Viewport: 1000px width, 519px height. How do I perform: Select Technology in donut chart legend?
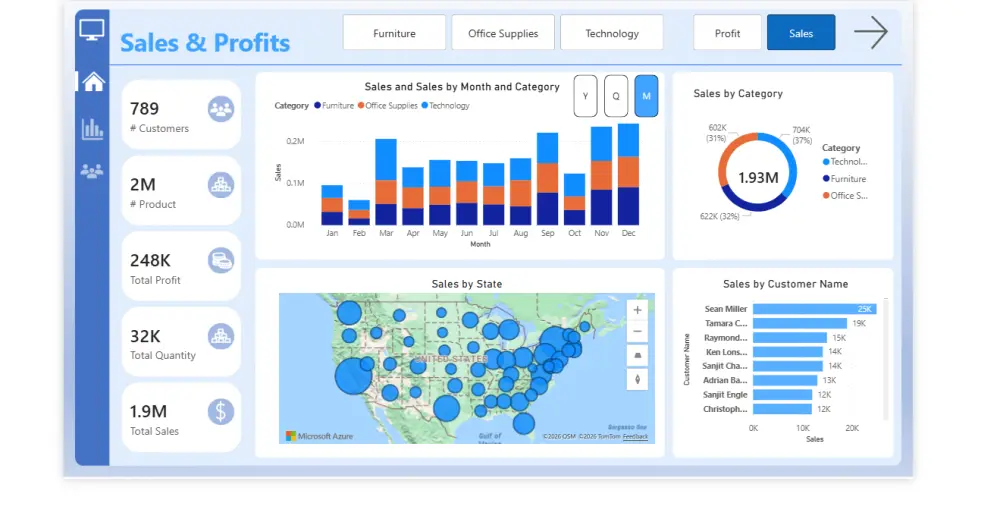pos(845,162)
